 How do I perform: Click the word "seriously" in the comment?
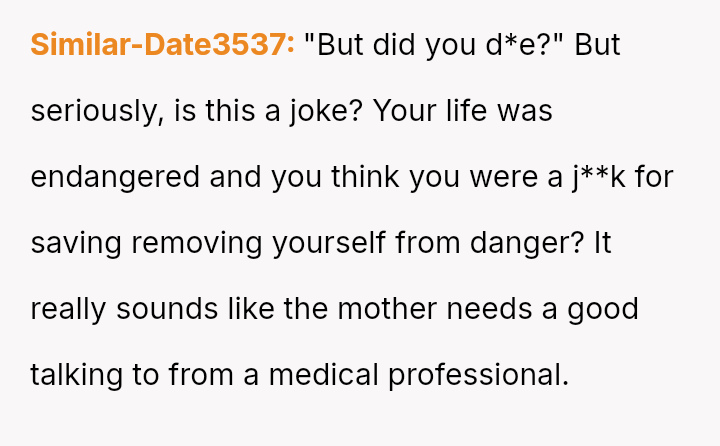click(92, 111)
